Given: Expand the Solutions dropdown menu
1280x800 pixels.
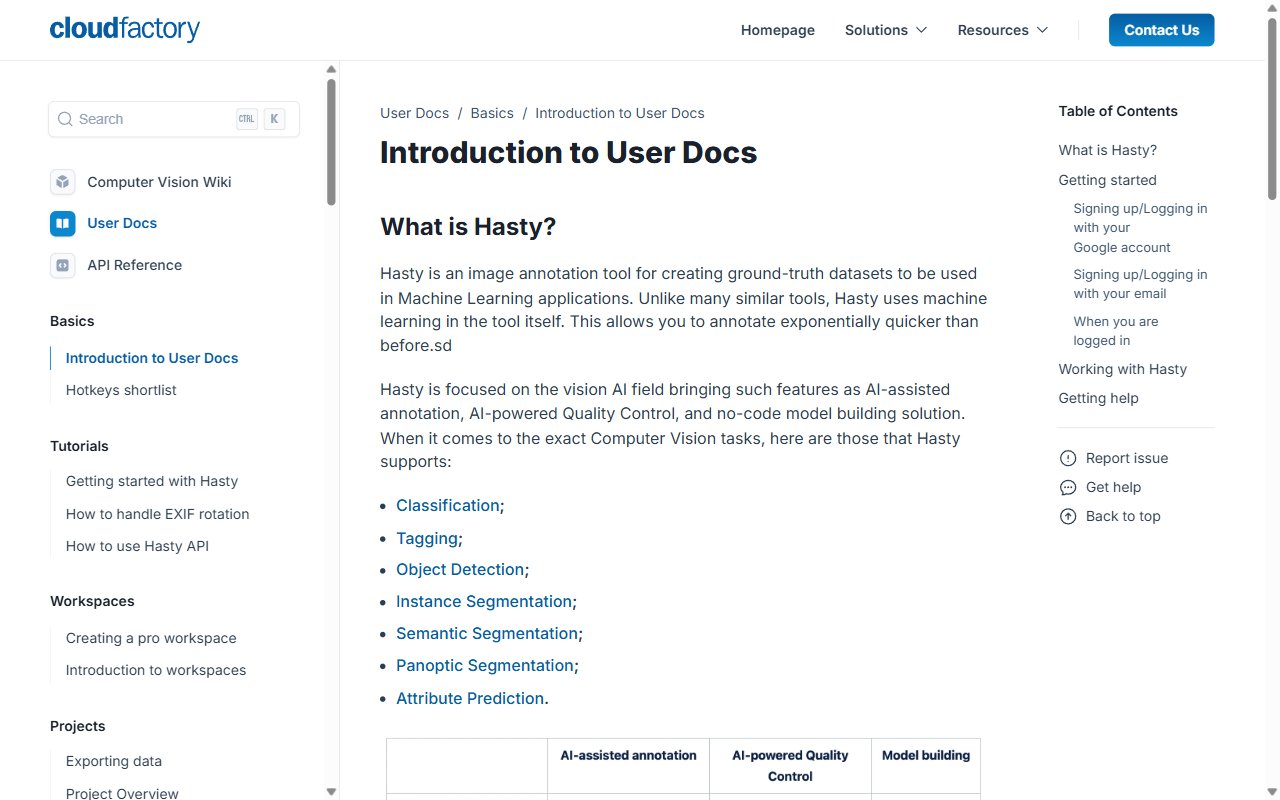Looking at the screenshot, I should [x=886, y=30].
